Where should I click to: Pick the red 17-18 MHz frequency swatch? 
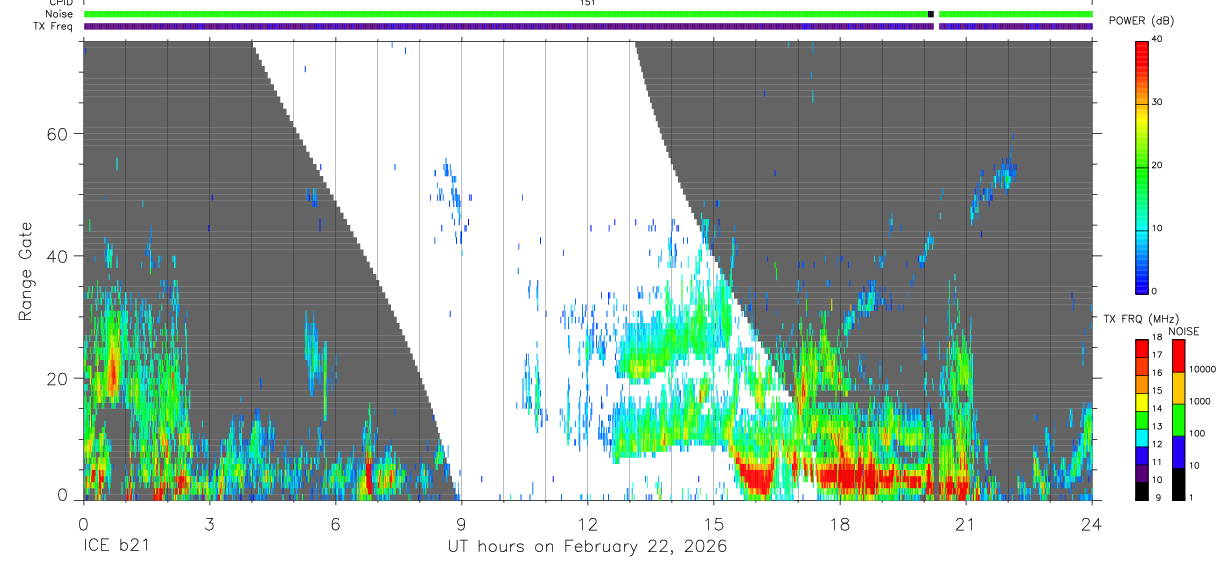pyautogui.click(x=1142, y=349)
